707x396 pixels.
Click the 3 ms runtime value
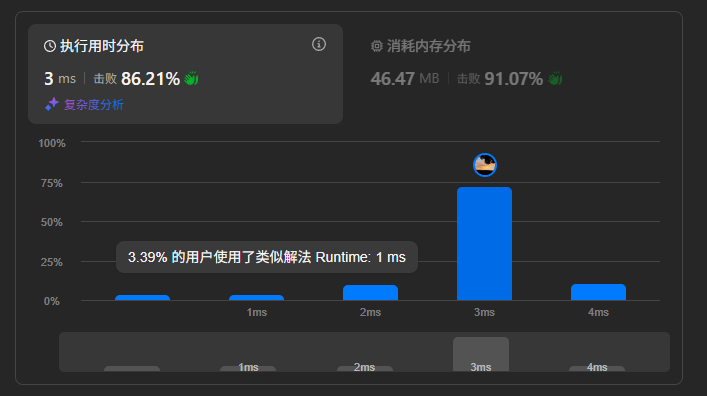pyautogui.click(x=60, y=78)
